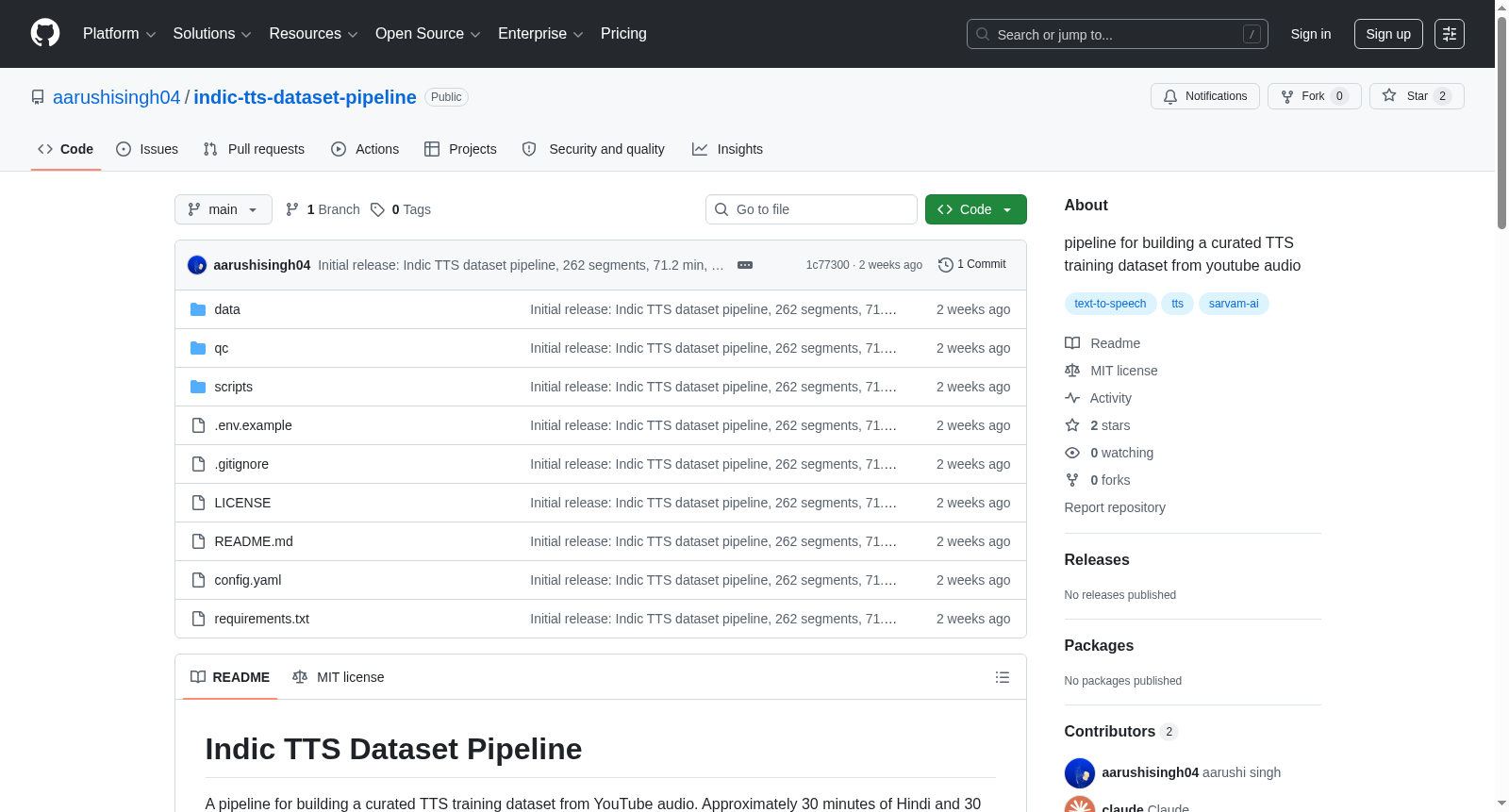Image resolution: width=1509 pixels, height=812 pixels.
Task: Click the Notifications bell button
Action: (x=1205, y=96)
